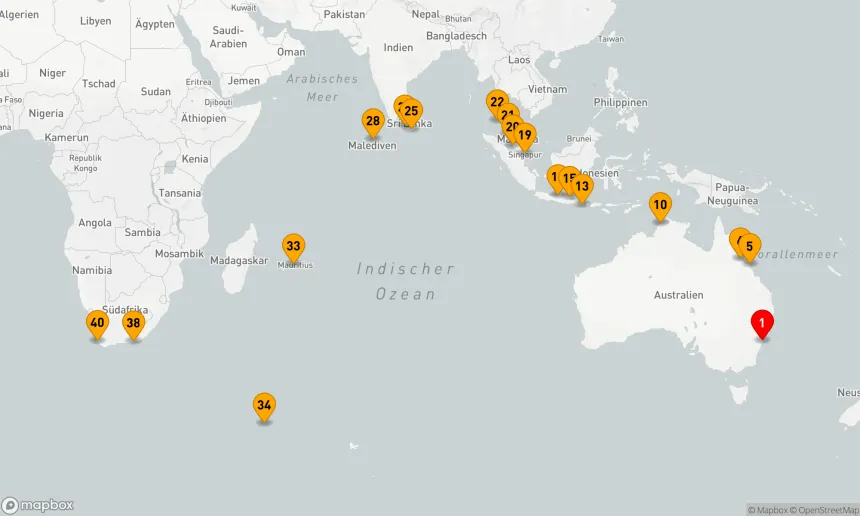Open orange marker 40 at the Cape
Viewport: 860px width, 516px height.
[x=97, y=323]
